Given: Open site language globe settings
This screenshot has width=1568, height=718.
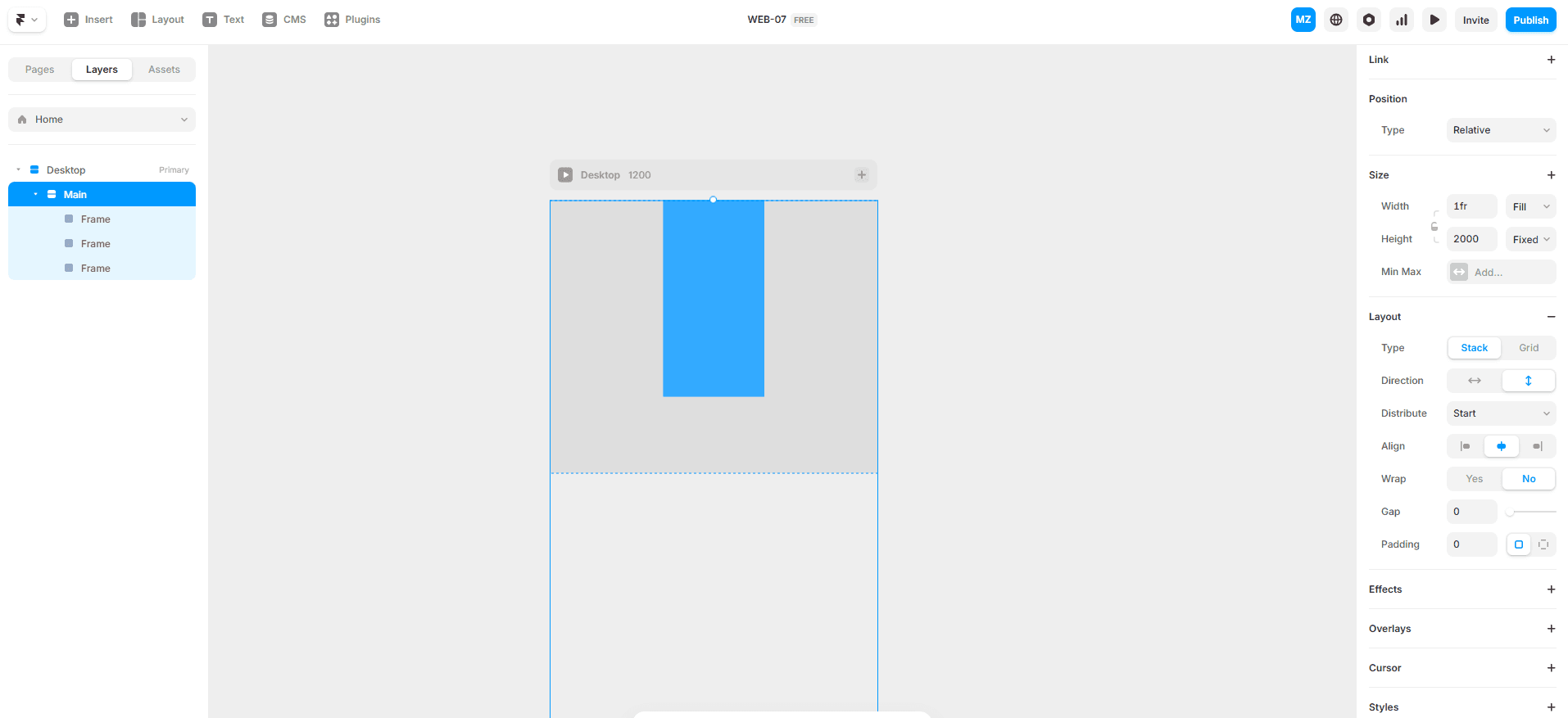Looking at the screenshot, I should (1336, 20).
